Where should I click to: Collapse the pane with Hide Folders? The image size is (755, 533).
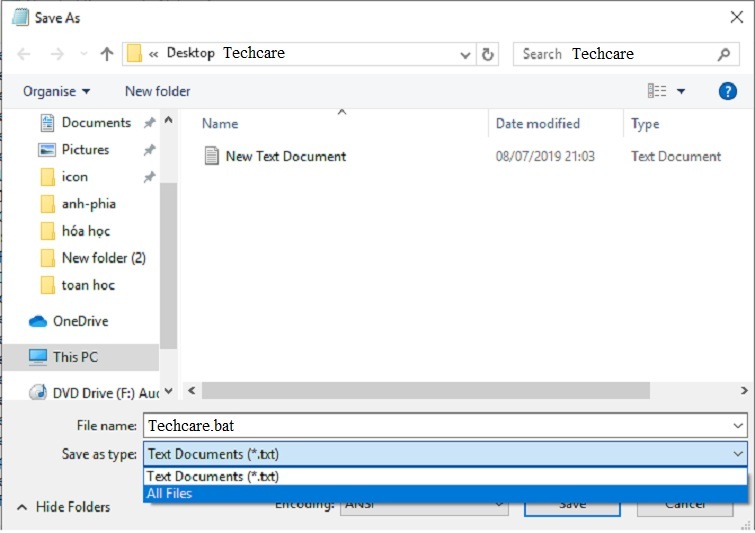[63, 507]
